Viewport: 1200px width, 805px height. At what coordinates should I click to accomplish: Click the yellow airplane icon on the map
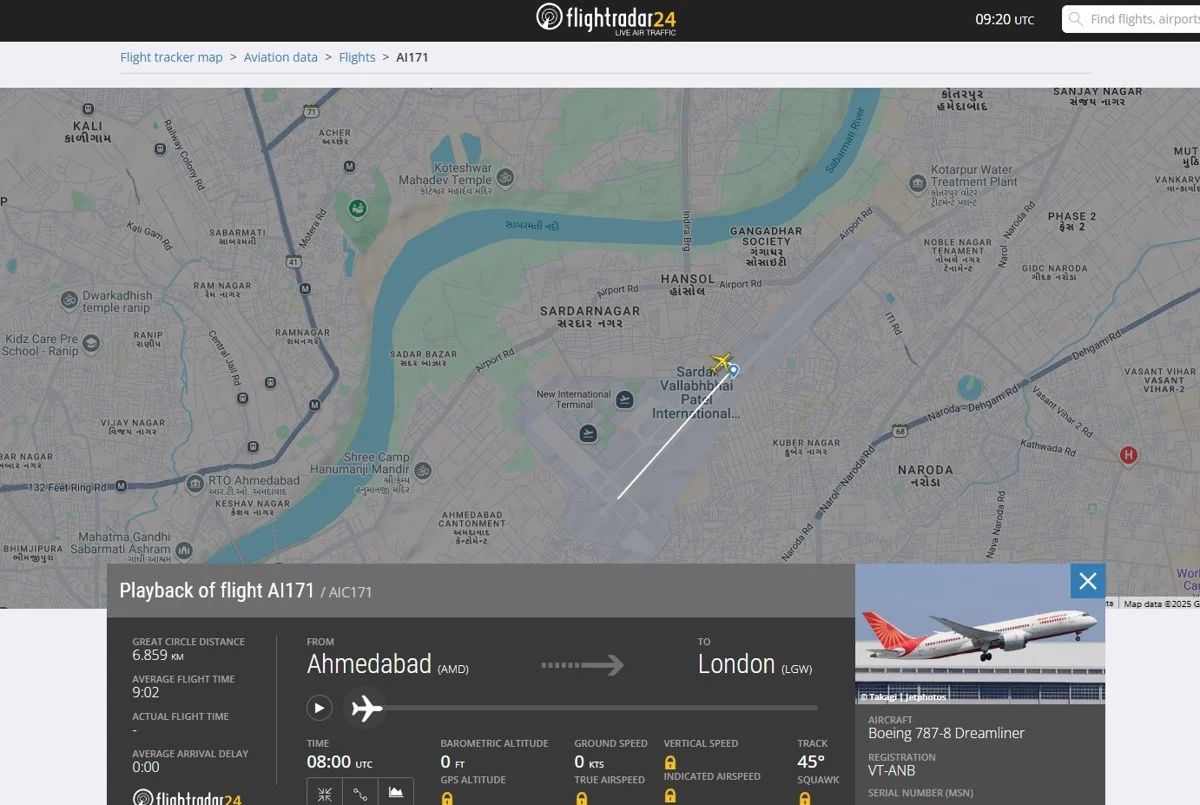coord(721,361)
